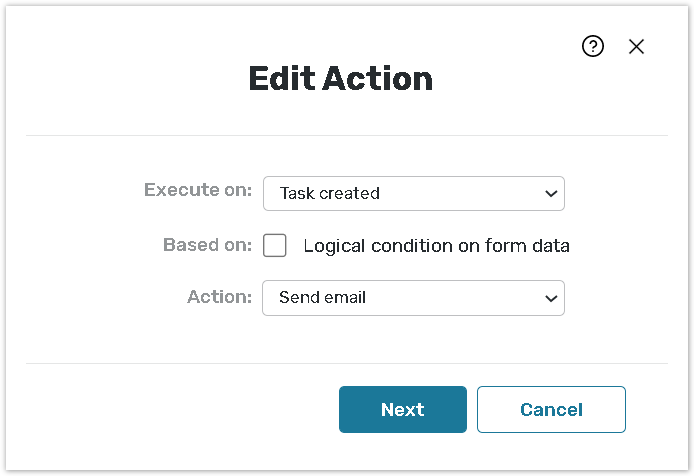Close the Edit Action dialog with X

(x=637, y=46)
